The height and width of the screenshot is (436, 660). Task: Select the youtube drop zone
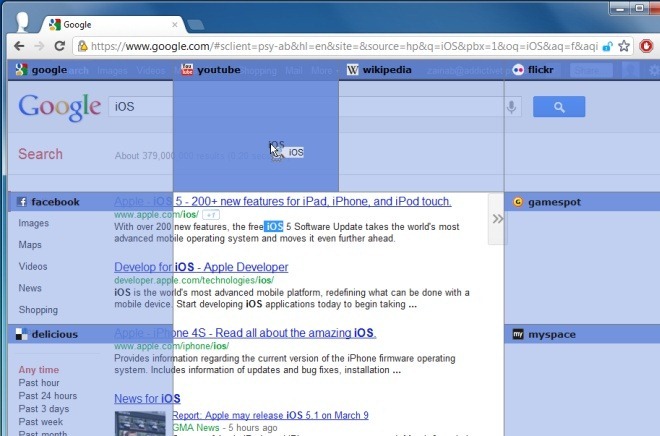tap(256, 126)
